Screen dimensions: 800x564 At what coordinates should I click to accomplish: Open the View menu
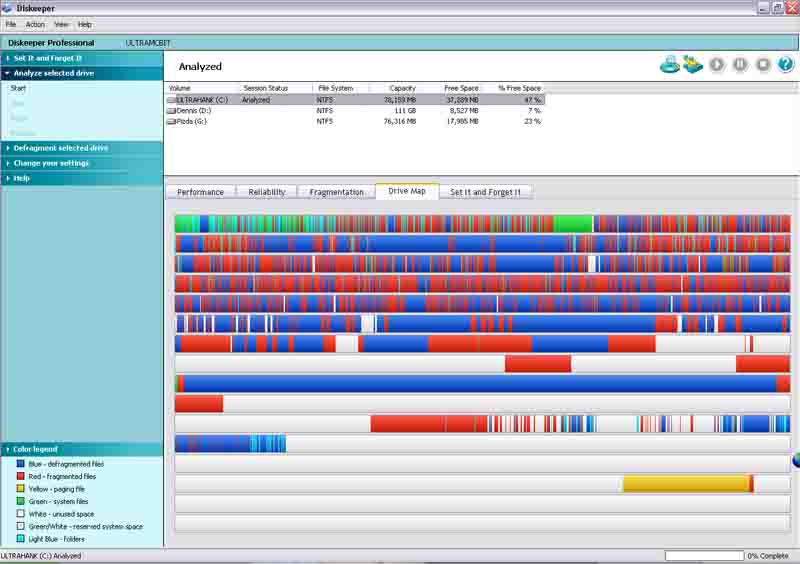[61, 24]
